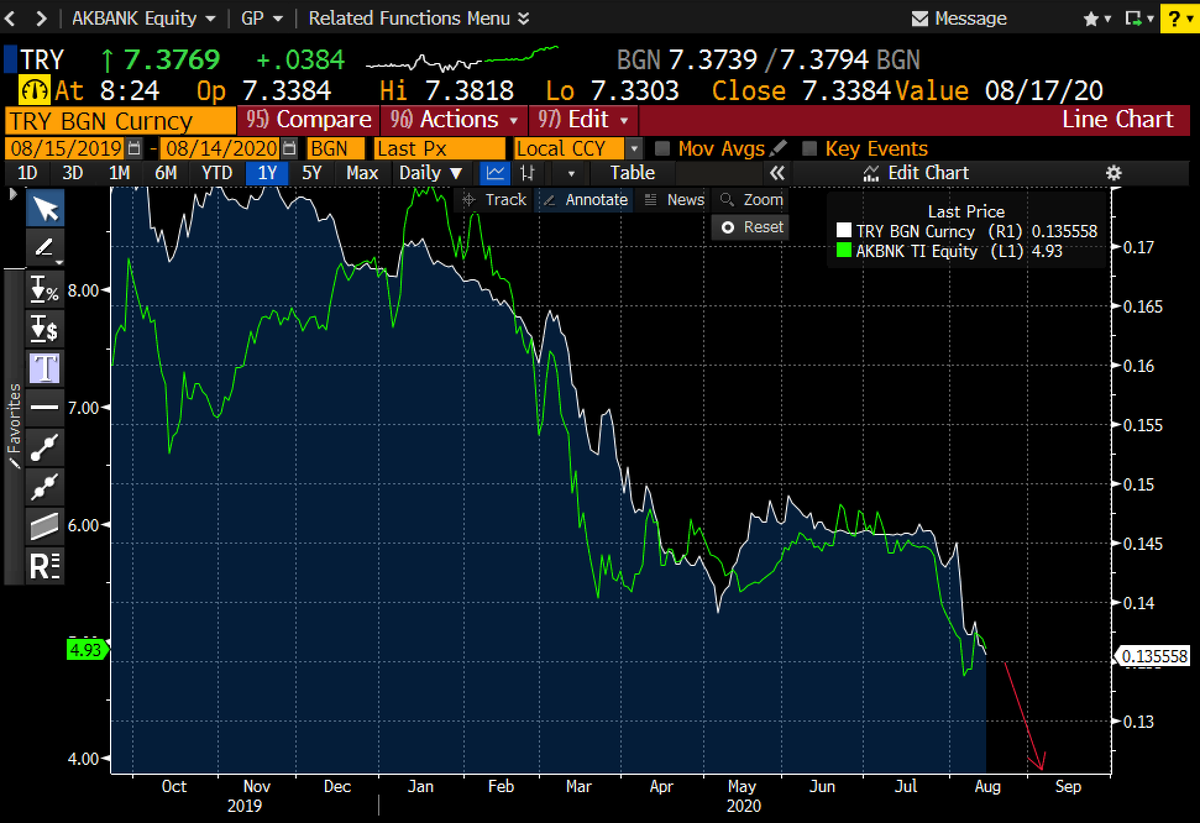Open 95) Compare

coord(307,119)
